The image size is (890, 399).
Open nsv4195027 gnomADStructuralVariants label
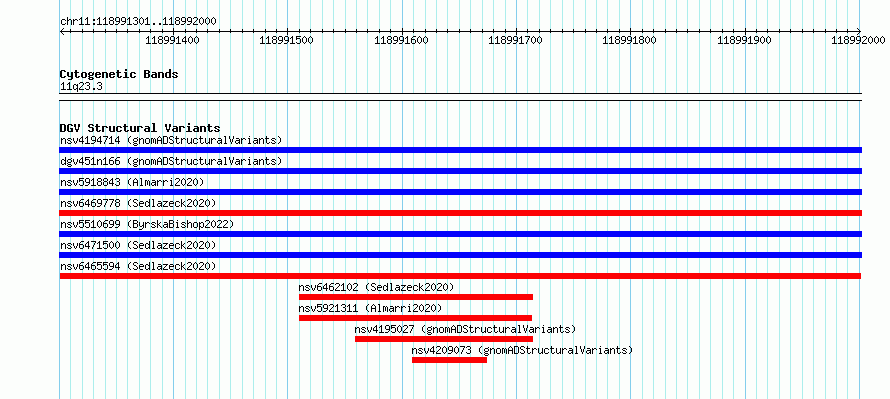[x=465, y=329]
